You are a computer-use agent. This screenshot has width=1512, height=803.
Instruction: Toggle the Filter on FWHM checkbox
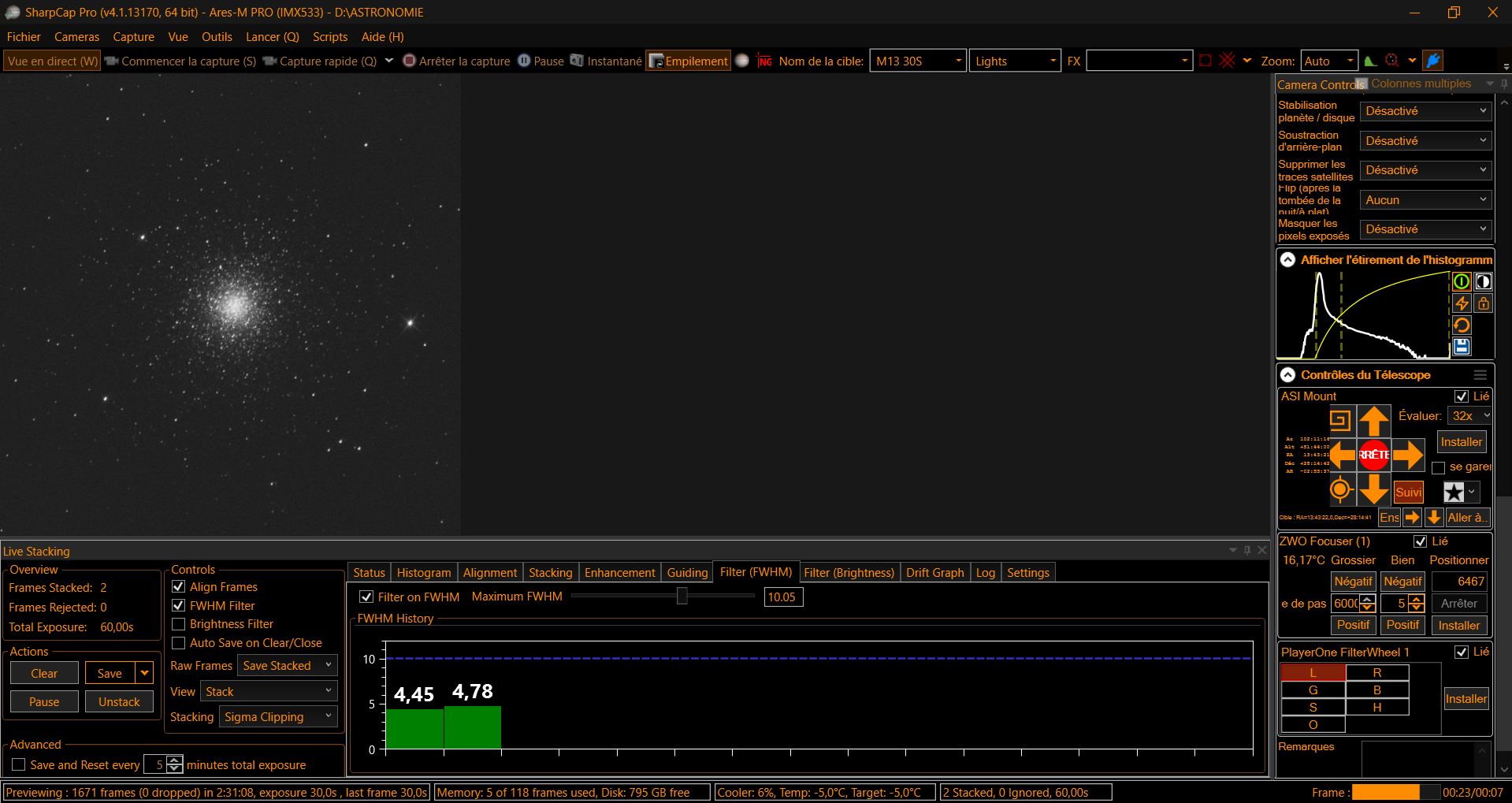pyautogui.click(x=366, y=597)
